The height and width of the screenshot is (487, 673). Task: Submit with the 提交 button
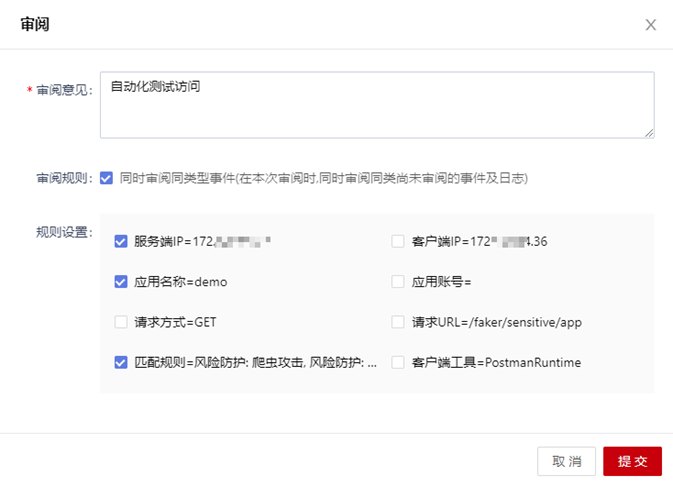(632, 461)
